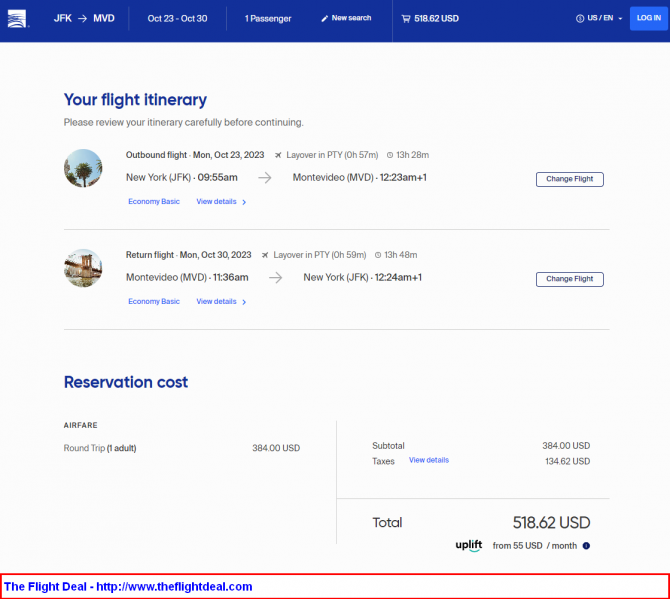Click the return flight bridge image
Screen dimensions: 670x599
83,268
